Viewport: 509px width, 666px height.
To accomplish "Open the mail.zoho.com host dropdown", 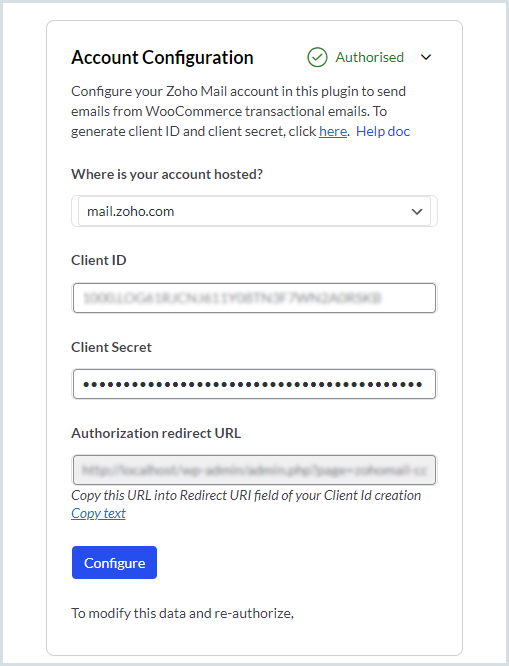I will 254,211.
